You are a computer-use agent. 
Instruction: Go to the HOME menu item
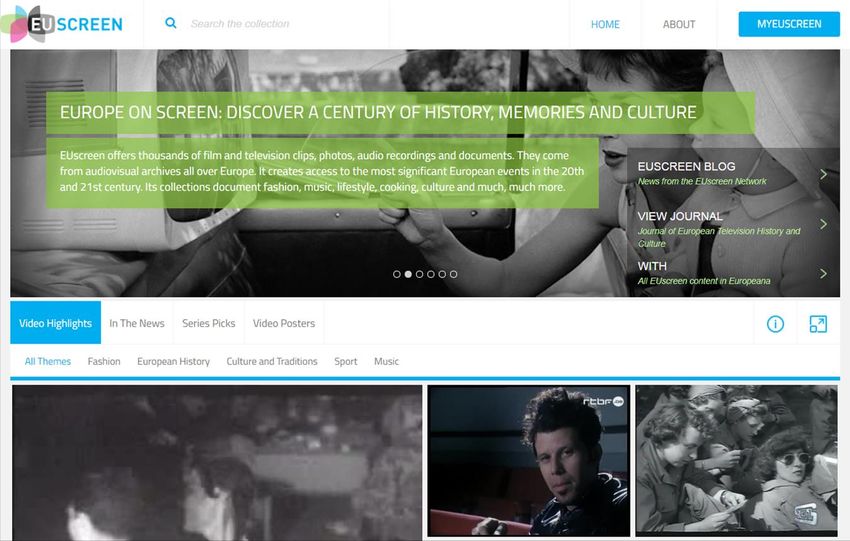(x=605, y=24)
